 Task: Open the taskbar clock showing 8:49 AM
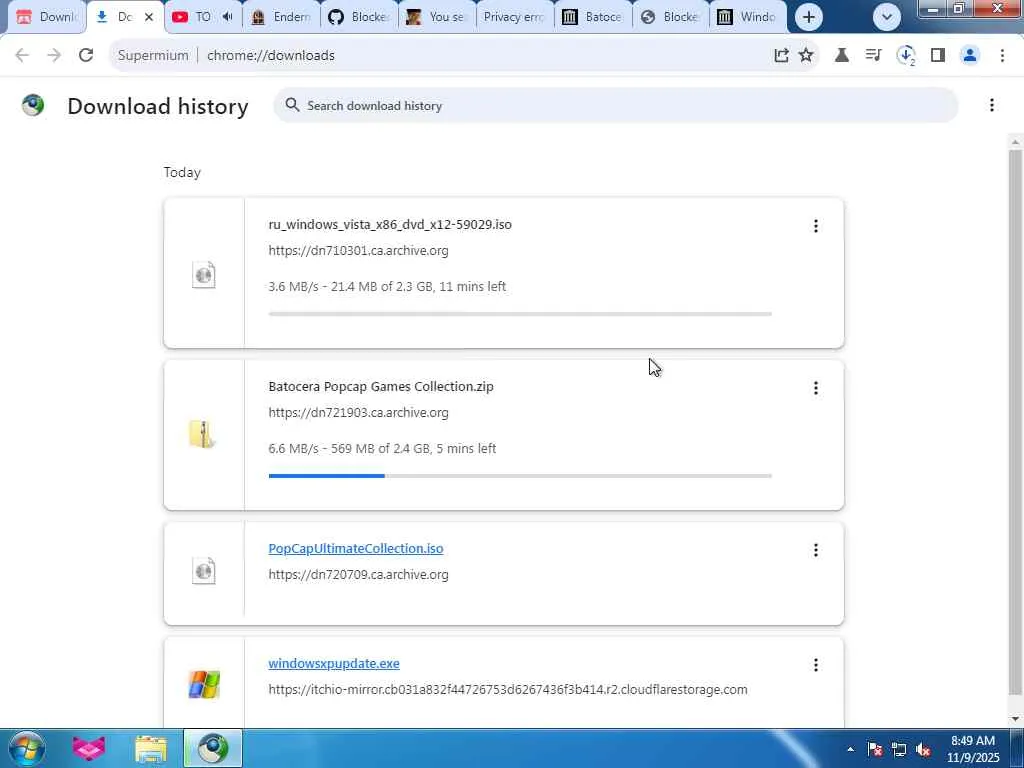click(x=973, y=749)
